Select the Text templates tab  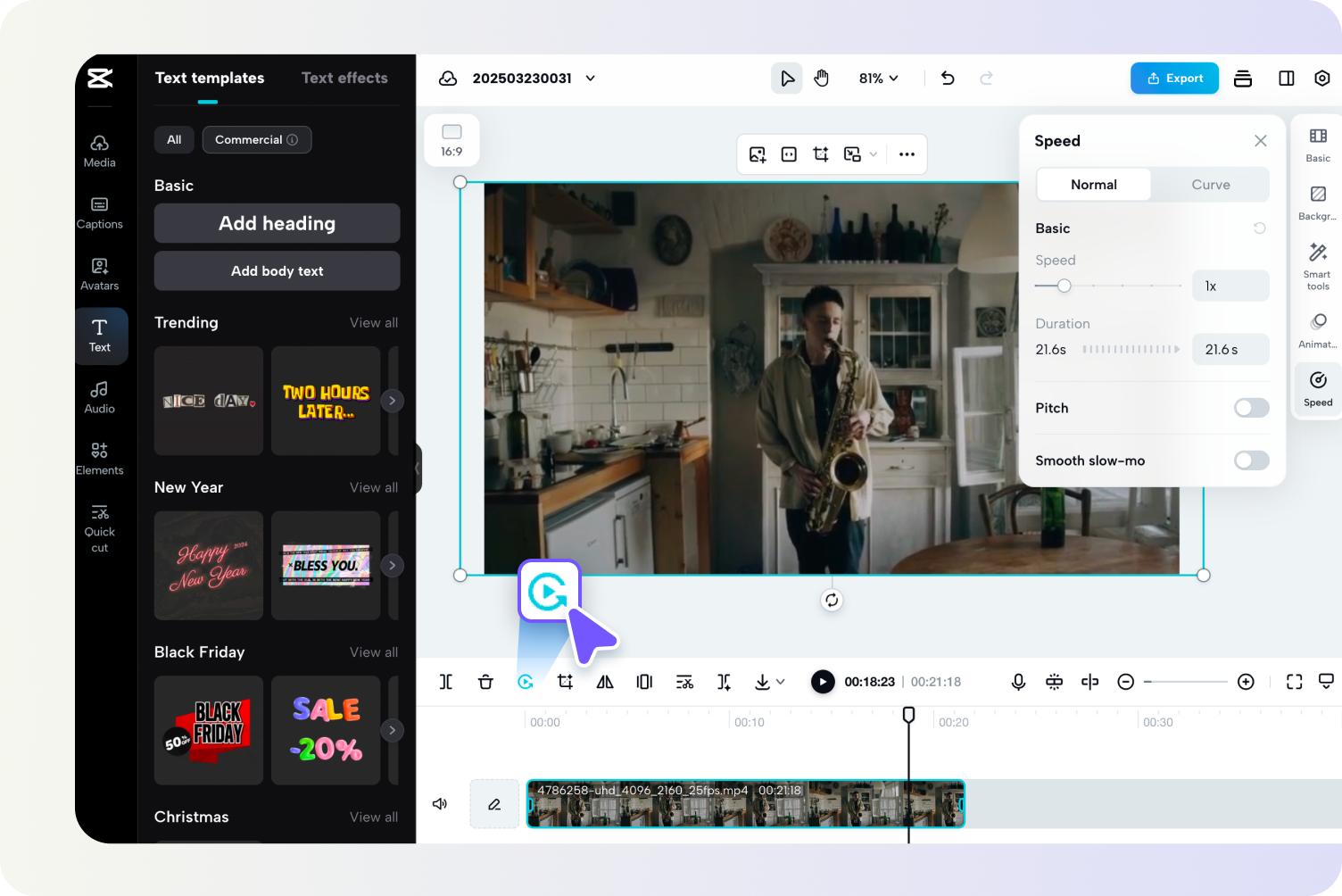pyautogui.click(x=210, y=78)
